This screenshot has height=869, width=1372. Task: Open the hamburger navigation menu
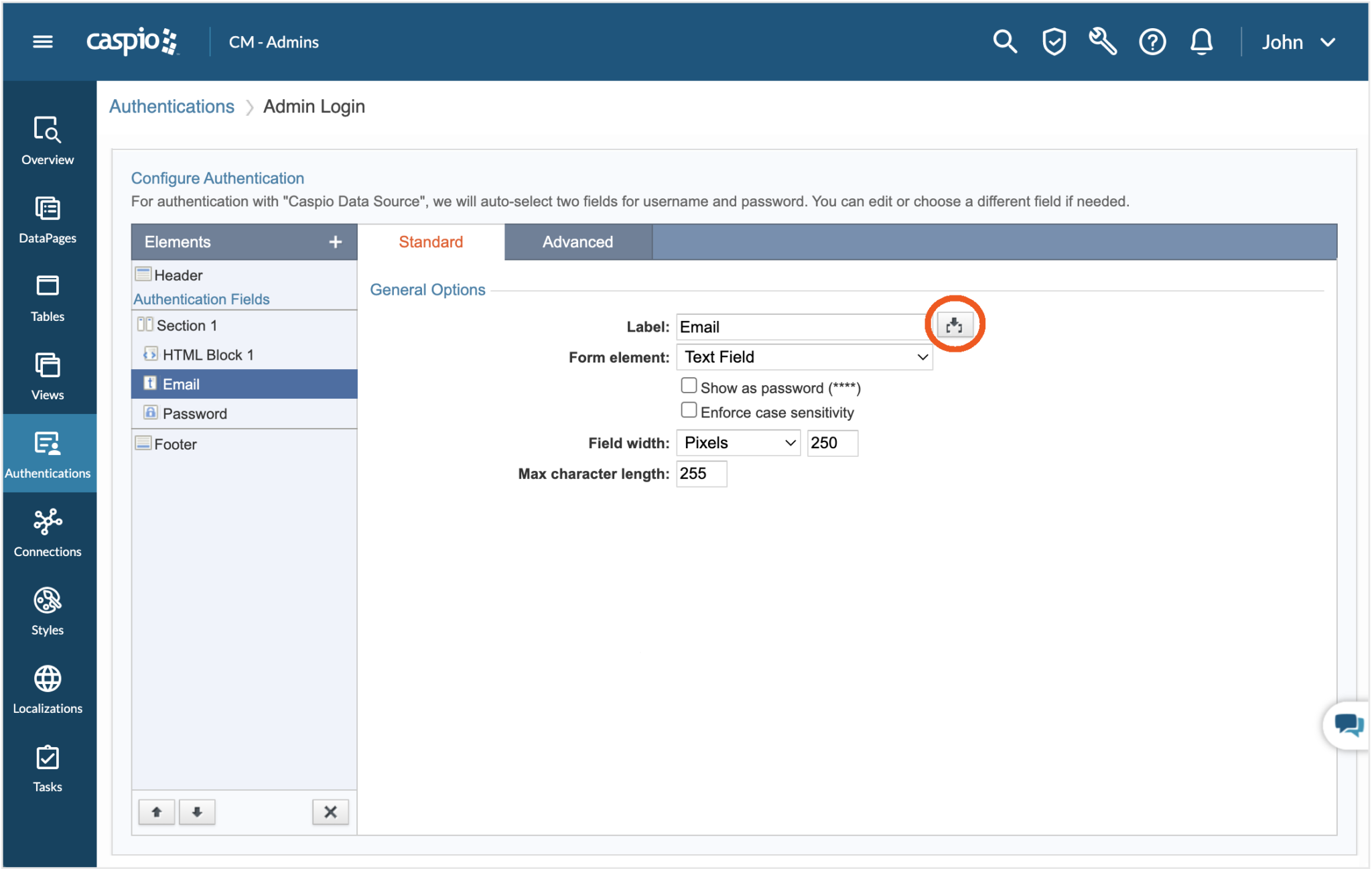(43, 42)
